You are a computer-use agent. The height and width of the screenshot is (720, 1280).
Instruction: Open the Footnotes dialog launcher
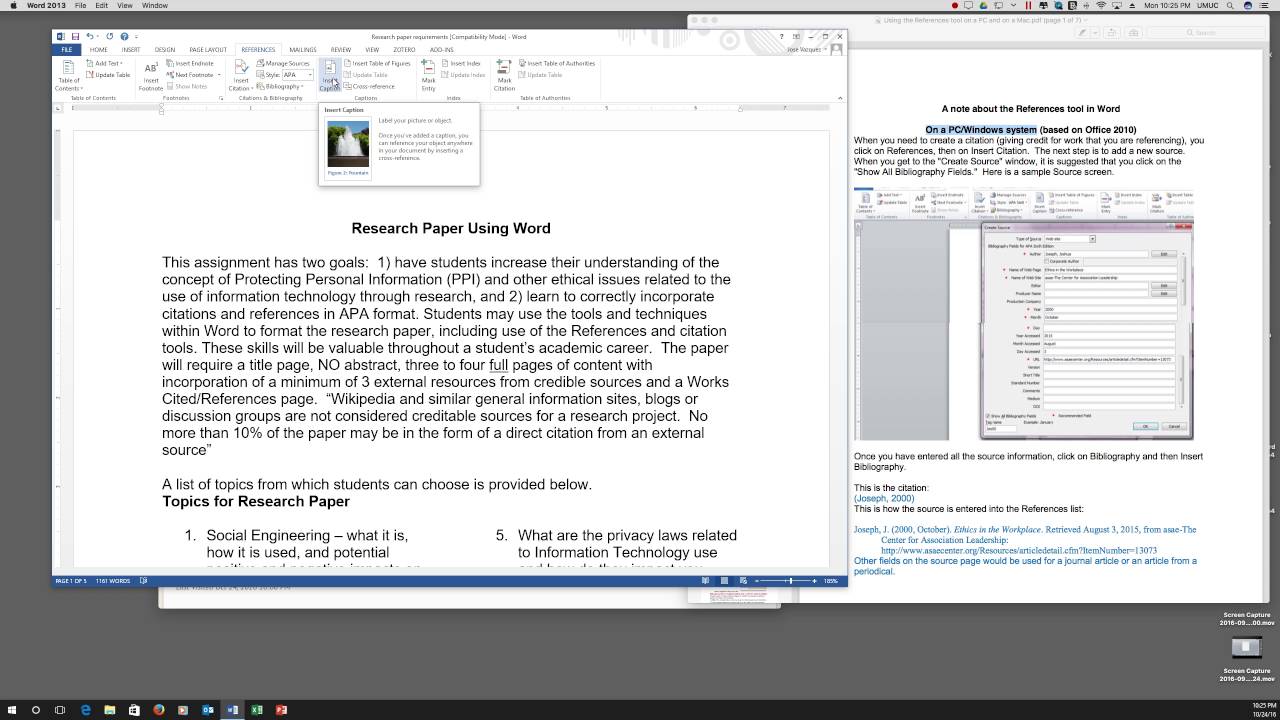tap(221, 98)
